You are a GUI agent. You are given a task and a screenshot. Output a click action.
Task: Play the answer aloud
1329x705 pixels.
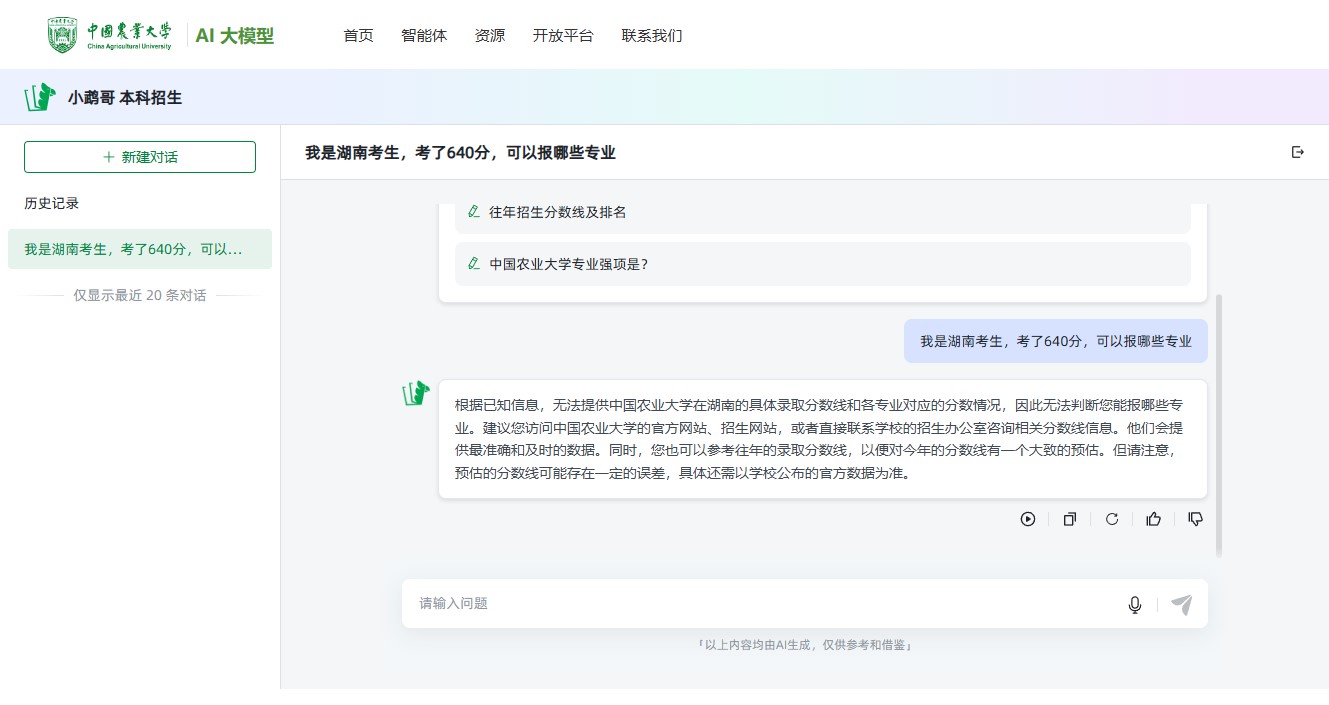point(1027,519)
